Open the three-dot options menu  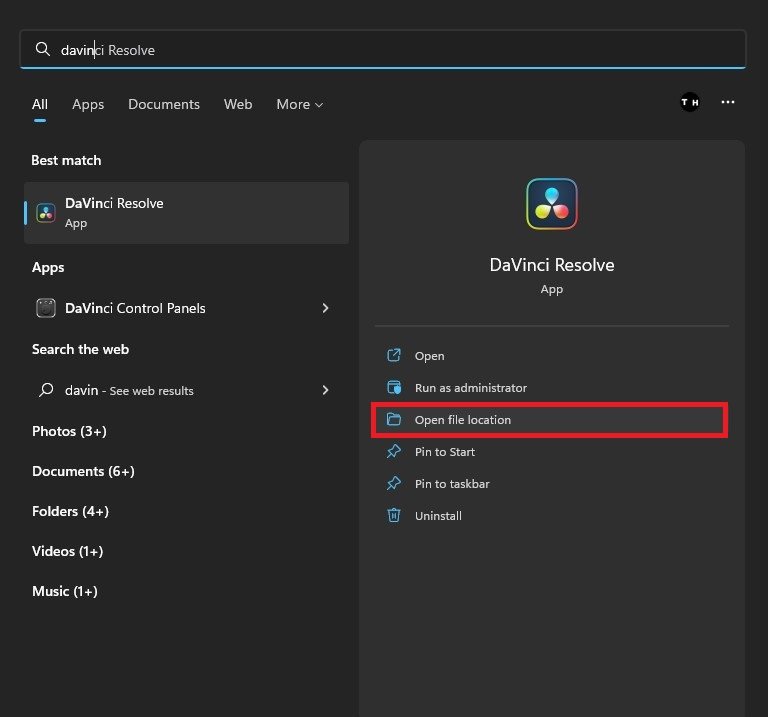(728, 102)
